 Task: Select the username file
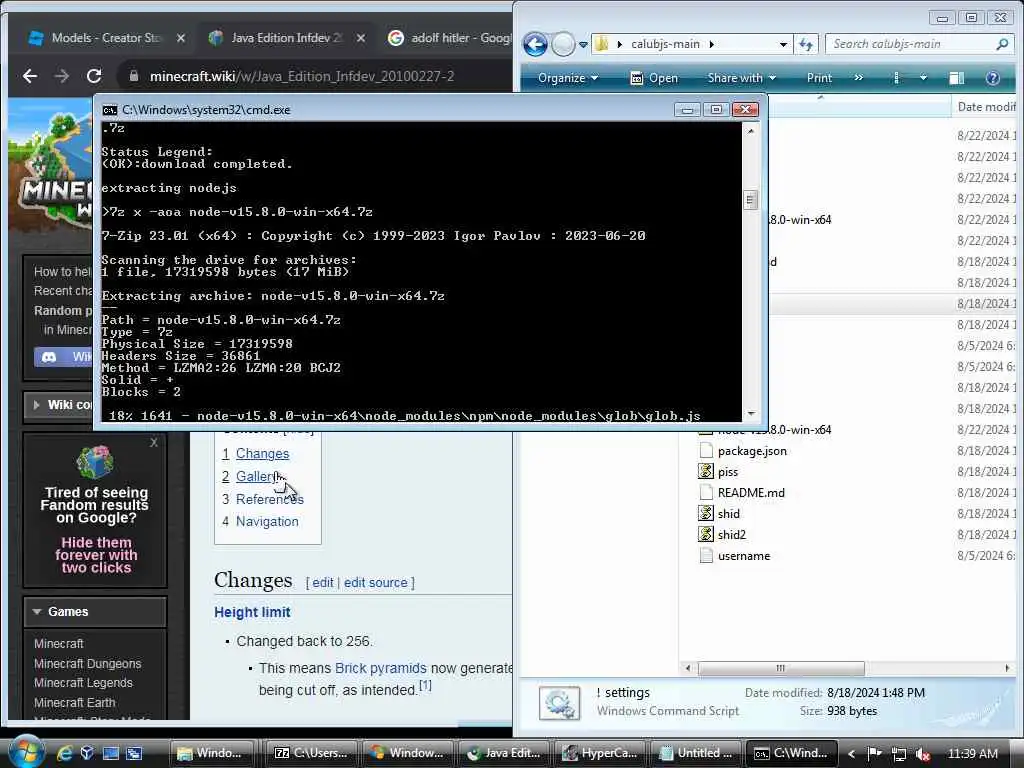(x=744, y=556)
